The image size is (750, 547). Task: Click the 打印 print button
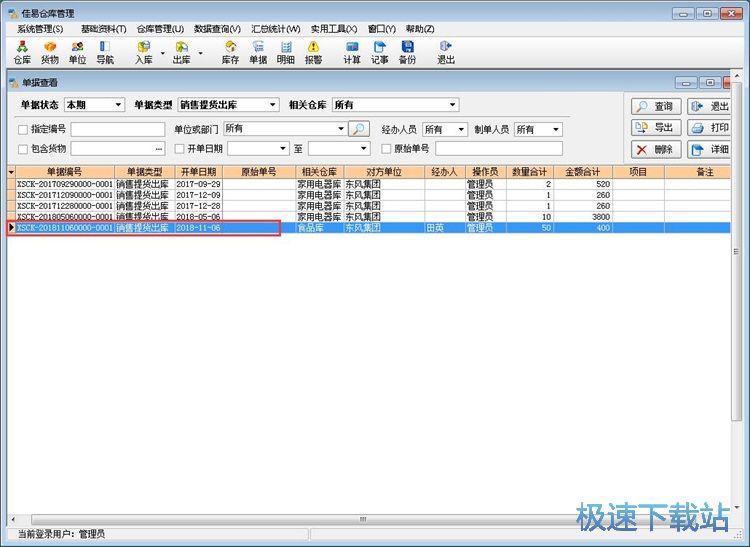710,128
